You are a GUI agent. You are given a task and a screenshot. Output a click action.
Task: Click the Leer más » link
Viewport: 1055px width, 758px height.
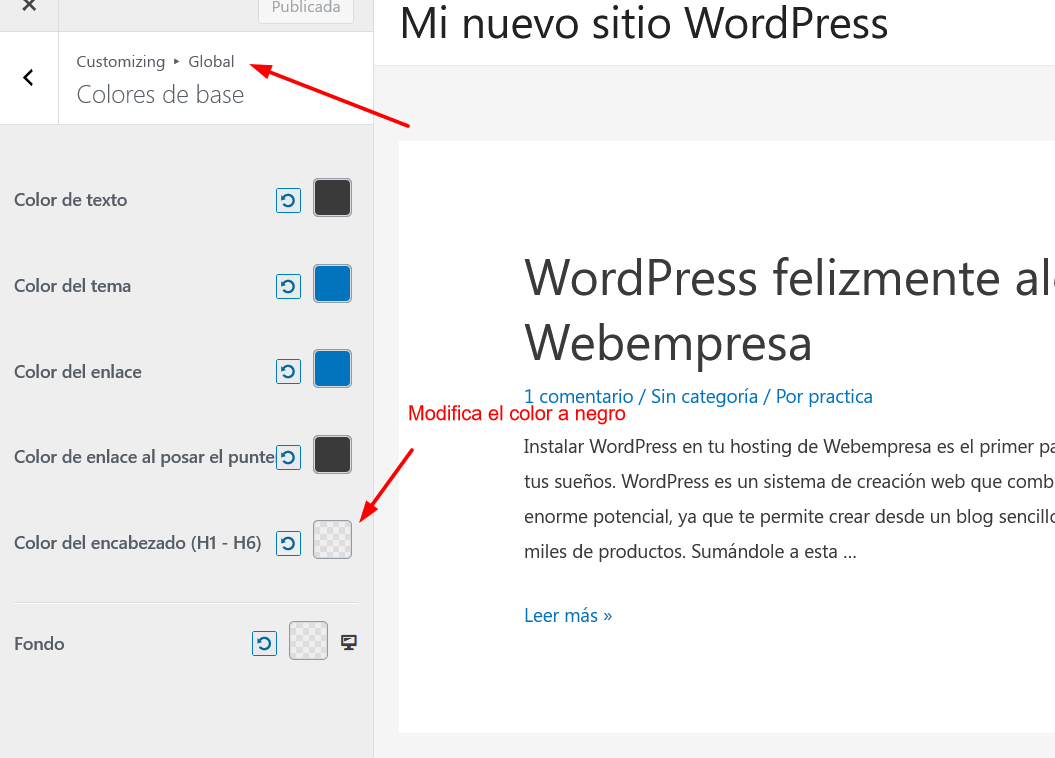[569, 615]
